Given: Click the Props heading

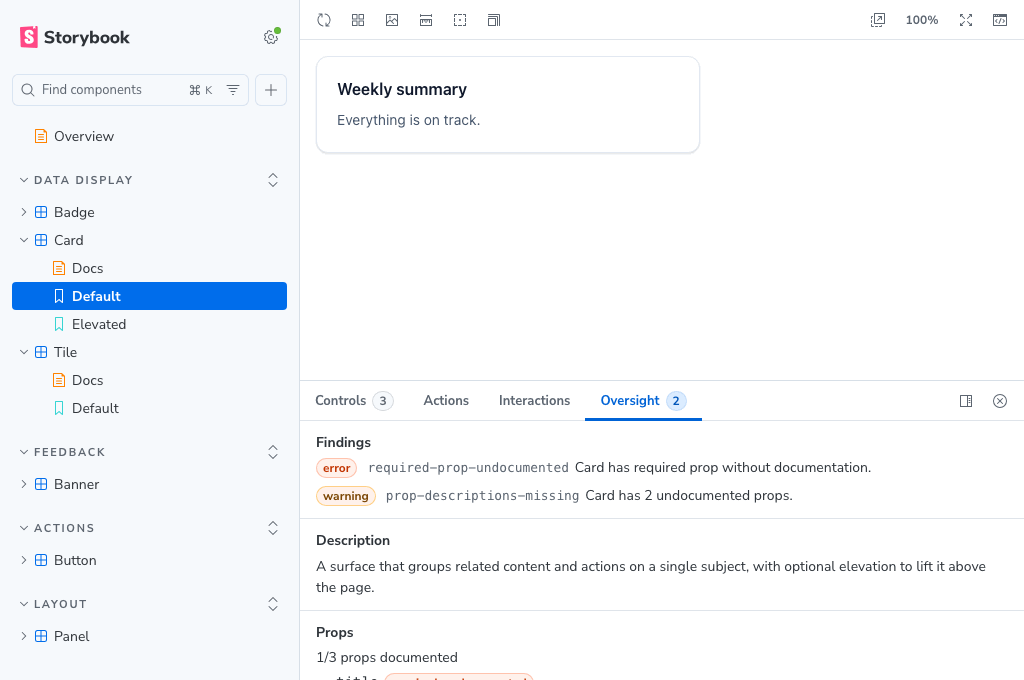Looking at the screenshot, I should [334, 632].
